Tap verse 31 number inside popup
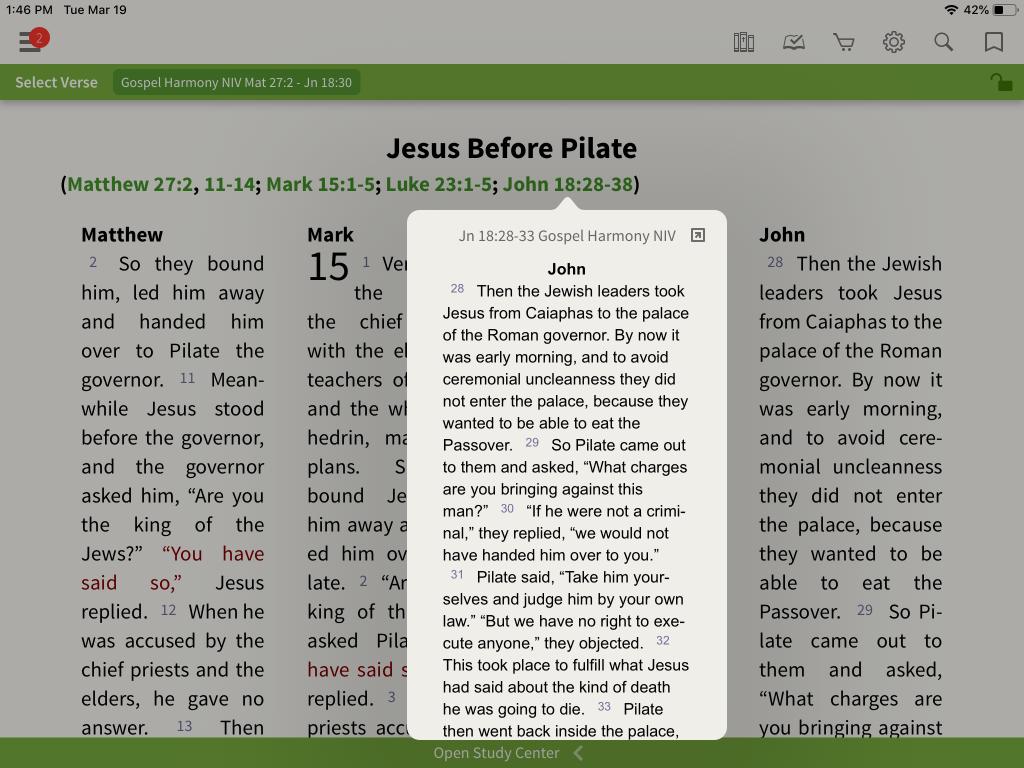The height and width of the screenshot is (768, 1024). pyautogui.click(x=457, y=575)
